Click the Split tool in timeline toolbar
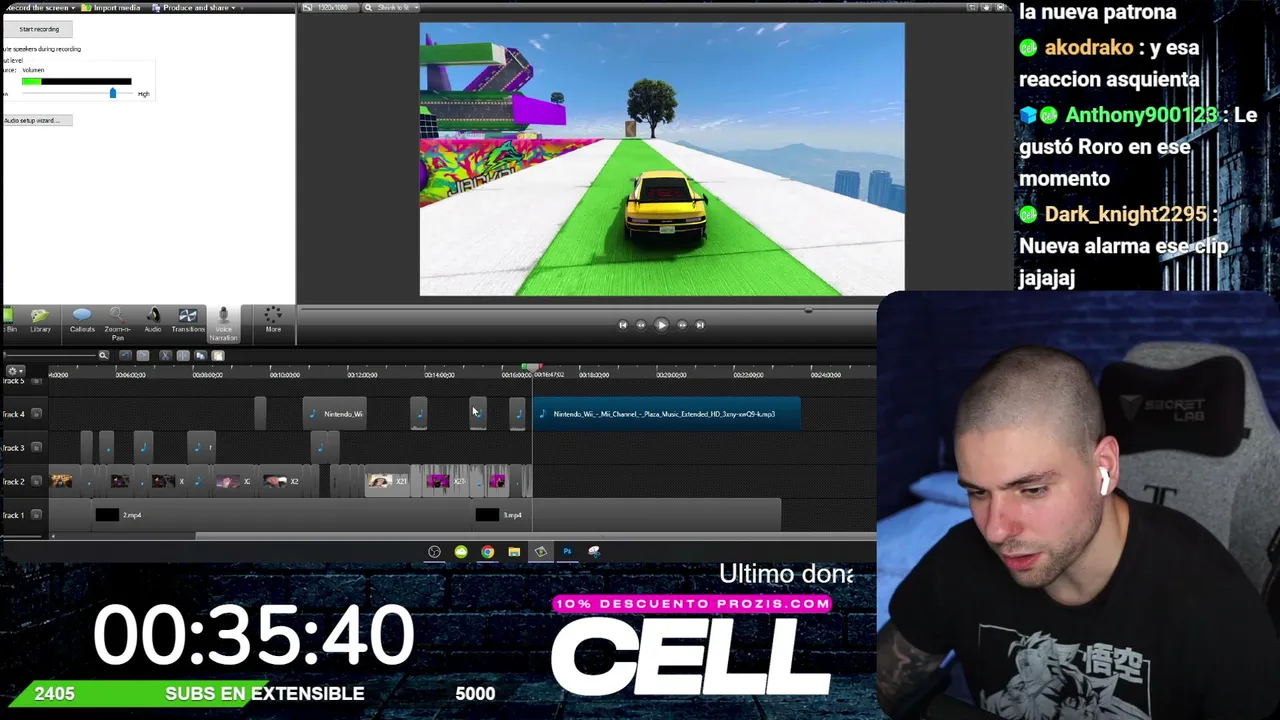The image size is (1280, 720). 183,355
